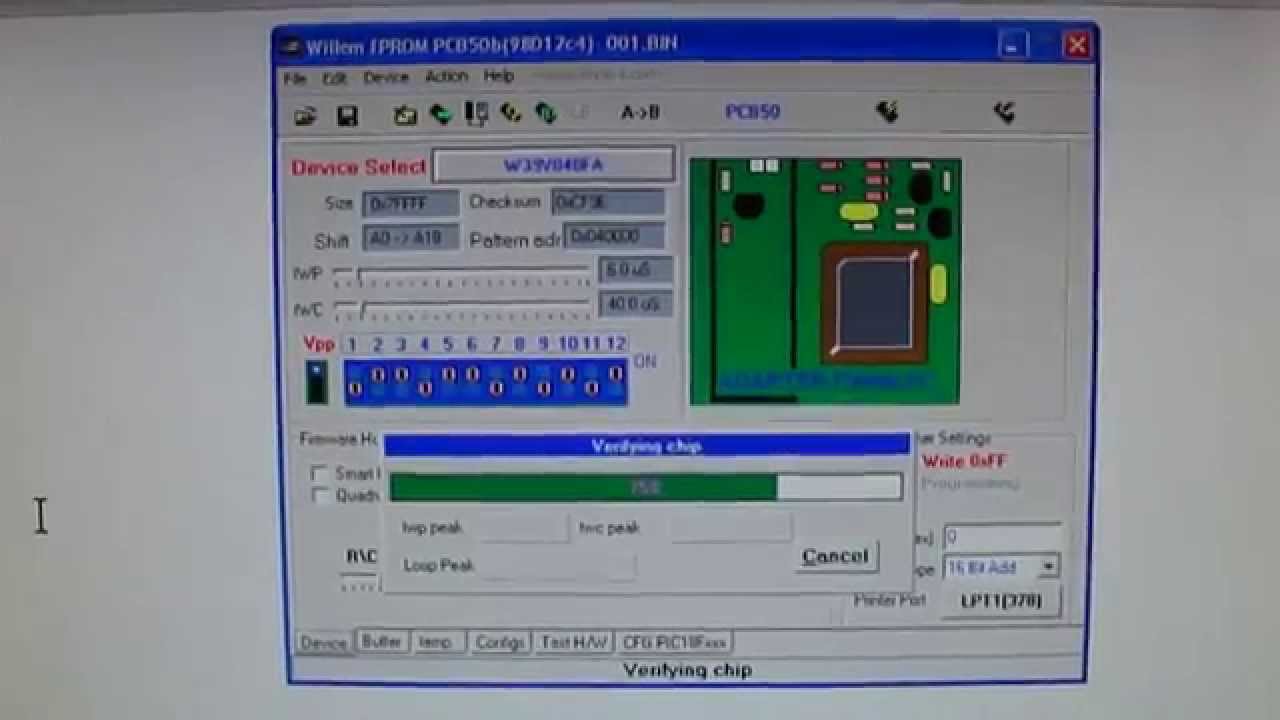This screenshot has width=1280, height=720.
Task: Click the green chip icon before the device-chip icon
Action: pyautogui.click(x=440, y=115)
